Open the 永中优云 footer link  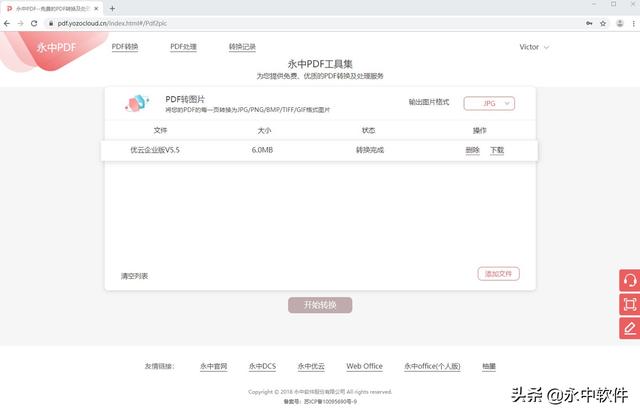tap(311, 366)
